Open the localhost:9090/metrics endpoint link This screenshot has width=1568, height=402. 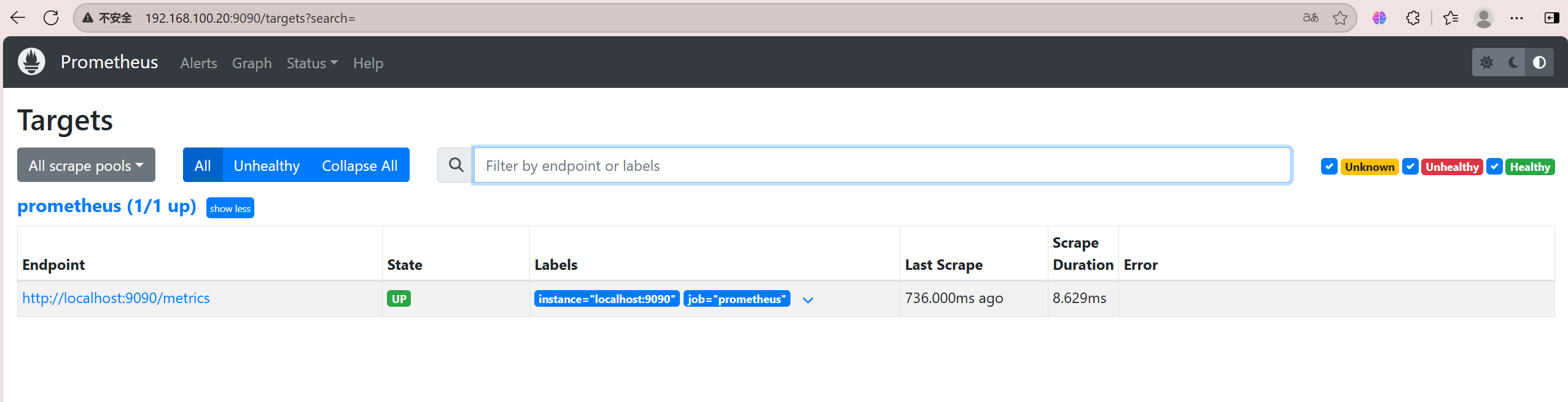[116, 298]
